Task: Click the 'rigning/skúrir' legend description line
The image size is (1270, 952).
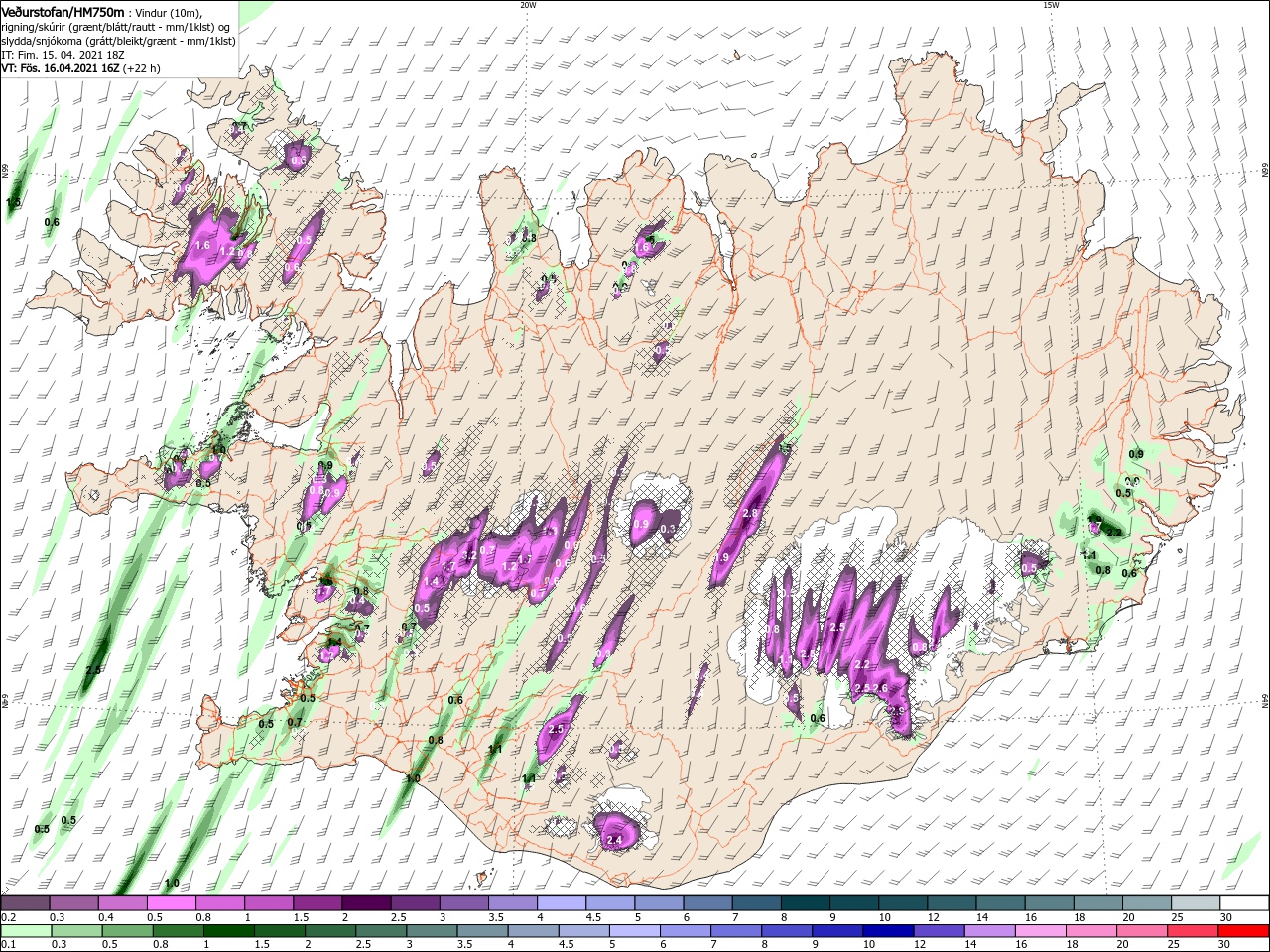Action: click(117, 26)
